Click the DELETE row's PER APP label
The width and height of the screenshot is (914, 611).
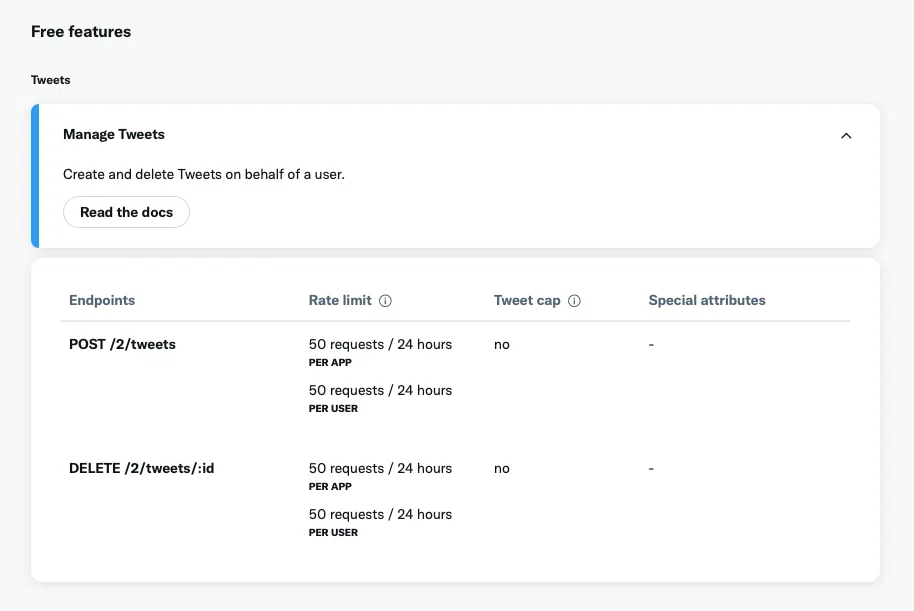(x=330, y=487)
